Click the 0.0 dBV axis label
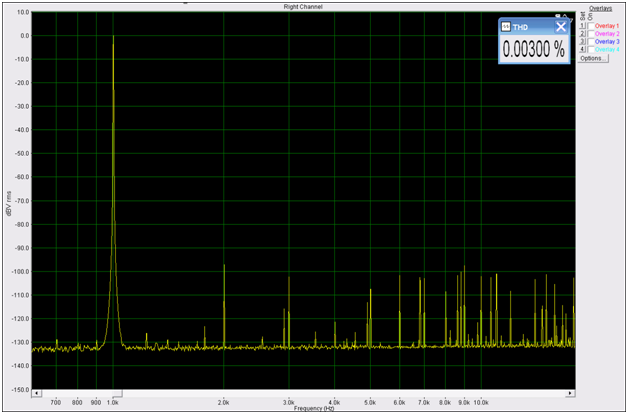The image size is (628, 414). pyautogui.click(x=25, y=36)
